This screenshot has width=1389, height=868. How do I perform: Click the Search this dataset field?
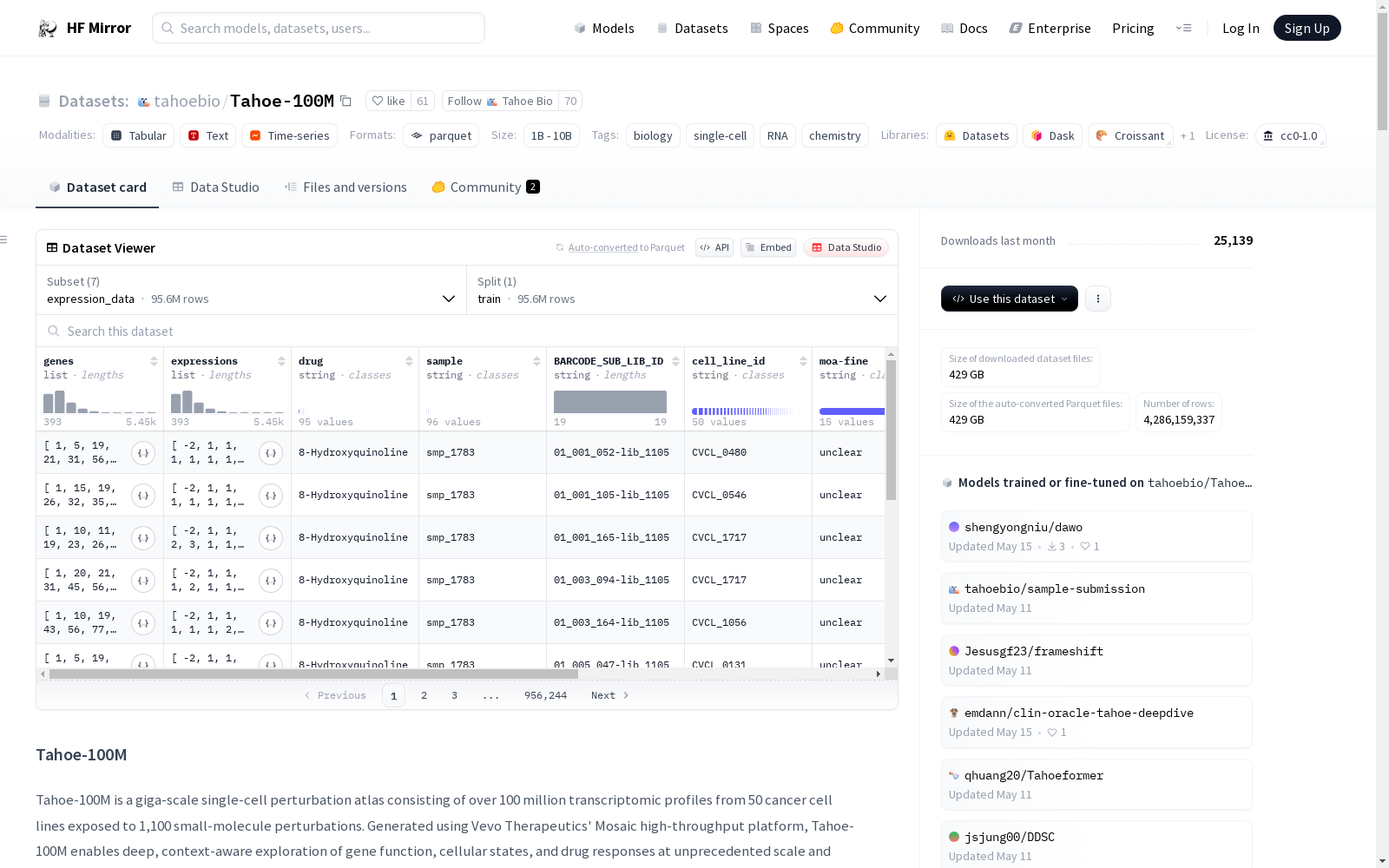[467, 332]
